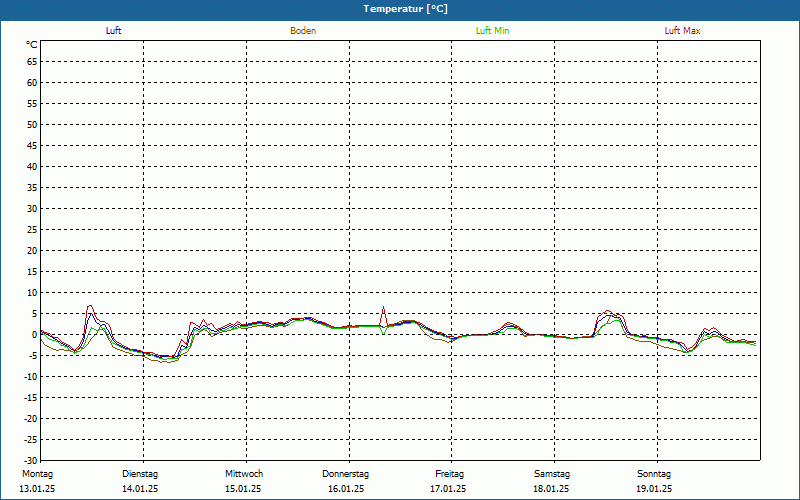Click the 35 value on temperature axis
The height and width of the screenshot is (500, 800).
[x=32, y=188]
